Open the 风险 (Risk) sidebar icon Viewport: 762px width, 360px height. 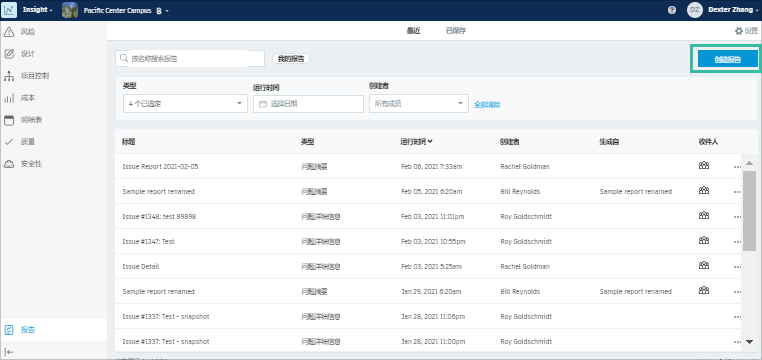coord(9,32)
